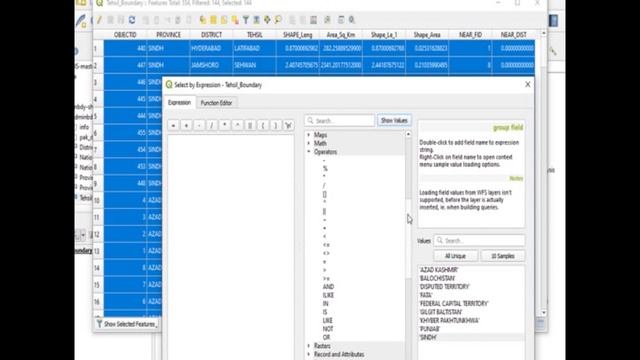The width and height of the screenshot is (640, 360).
Task: Insert the opening parenthesis button
Action: (x=262, y=125)
